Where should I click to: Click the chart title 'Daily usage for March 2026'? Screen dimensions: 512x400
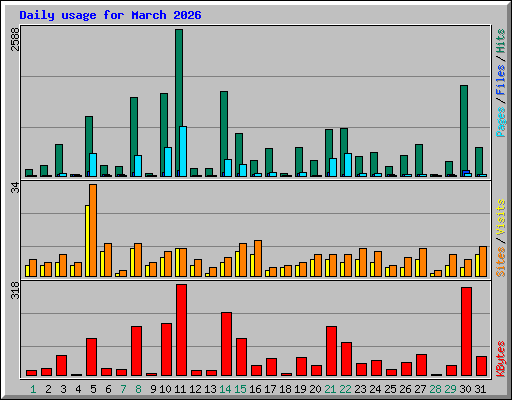pyautogui.click(x=110, y=15)
